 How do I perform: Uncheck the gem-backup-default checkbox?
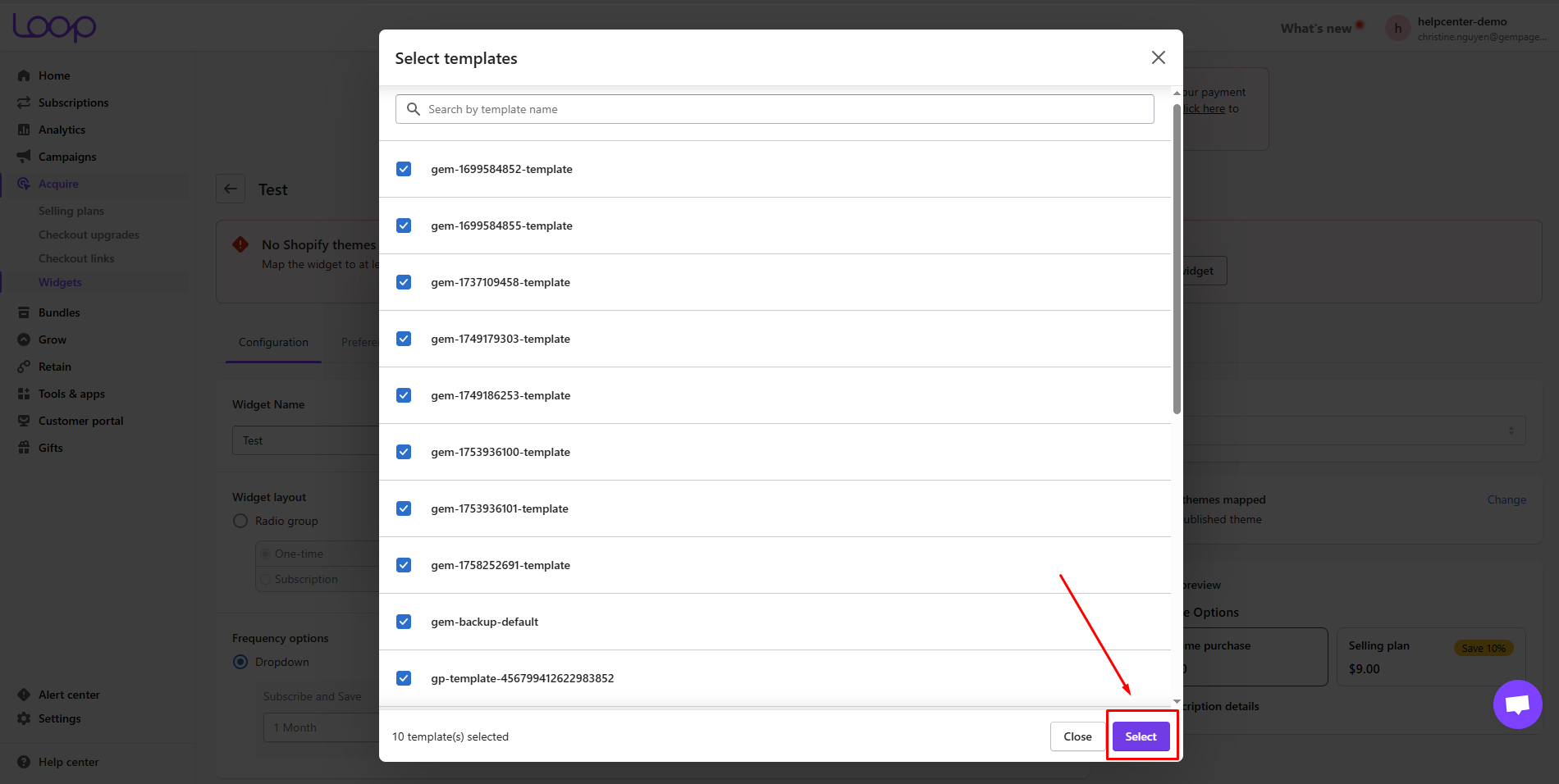(x=404, y=622)
